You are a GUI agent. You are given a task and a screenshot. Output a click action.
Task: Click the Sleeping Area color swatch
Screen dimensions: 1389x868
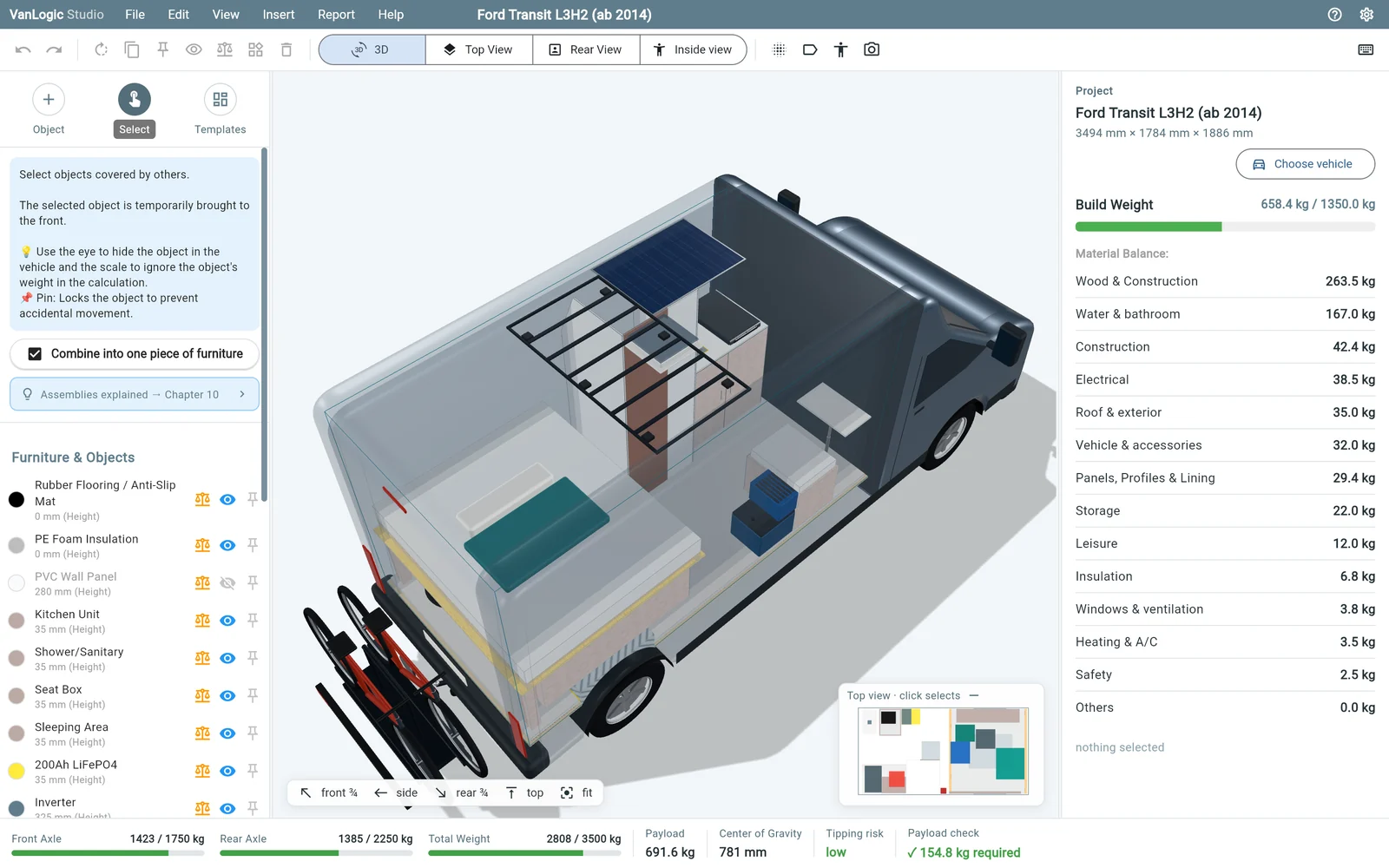(x=16, y=733)
